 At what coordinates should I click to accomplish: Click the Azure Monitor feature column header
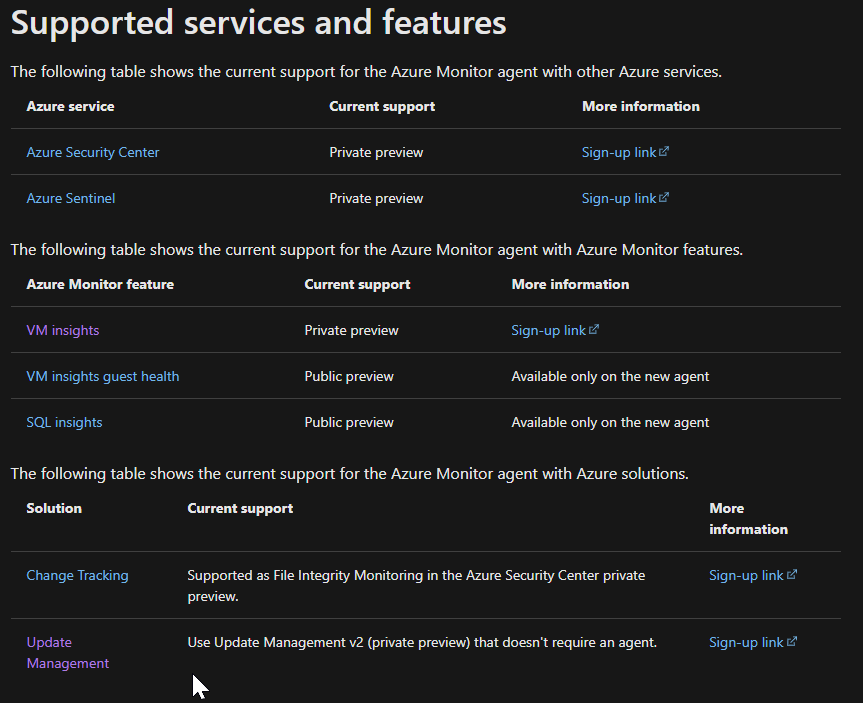tap(100, 284)
